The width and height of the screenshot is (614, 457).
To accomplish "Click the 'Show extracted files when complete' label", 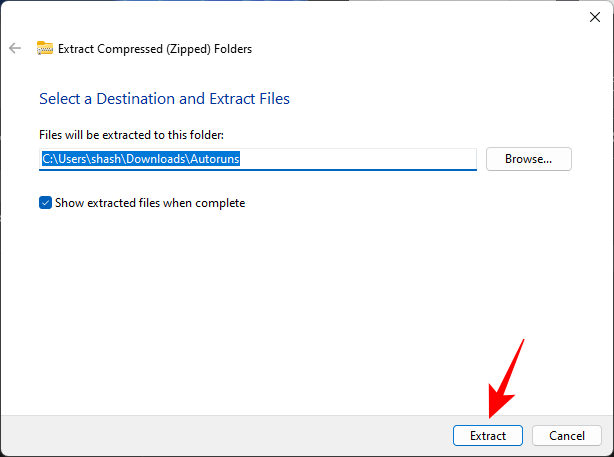I will (149, 203).
